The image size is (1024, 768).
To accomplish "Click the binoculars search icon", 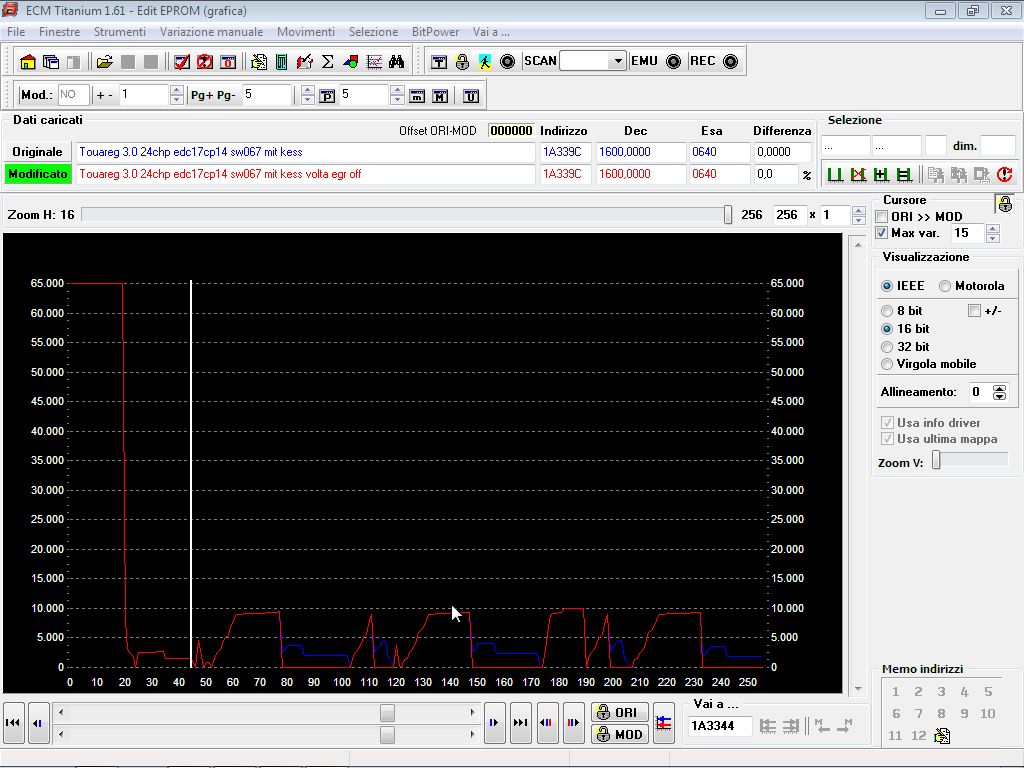I will (396, 61).
